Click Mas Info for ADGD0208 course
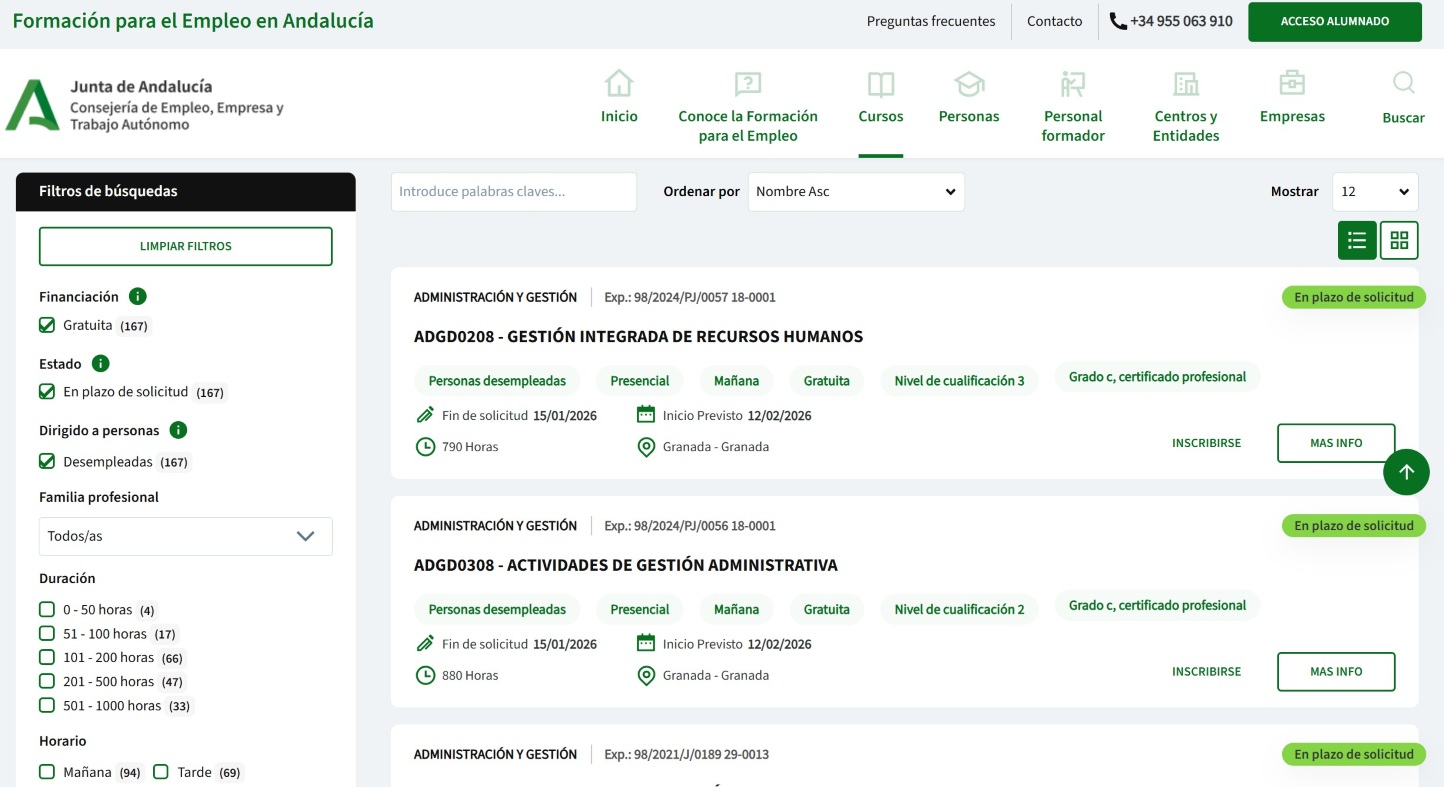Screen dimensions: 1444x787 coord(1335,443)
